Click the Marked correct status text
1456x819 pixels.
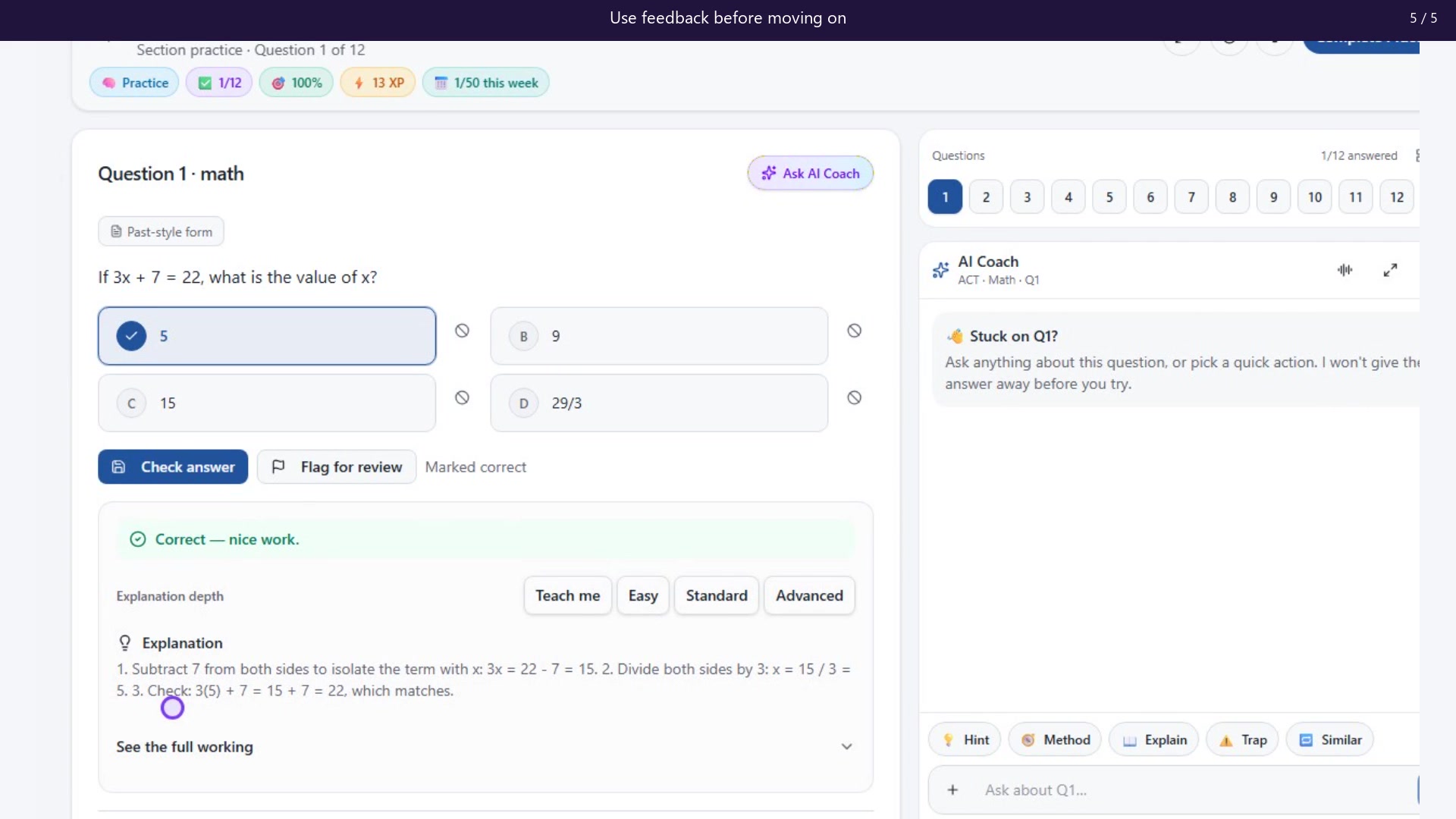[x=475, y=467]
